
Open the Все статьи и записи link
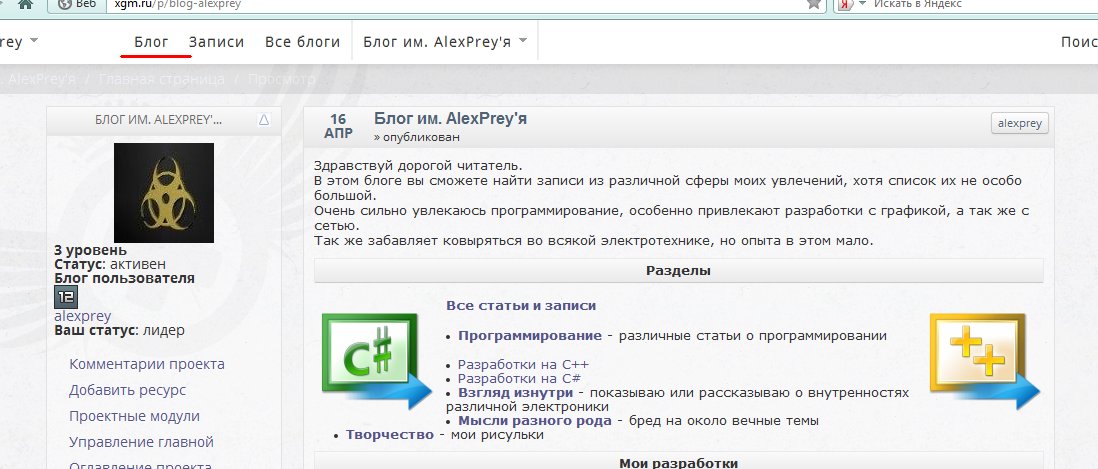tap(521, 306)
